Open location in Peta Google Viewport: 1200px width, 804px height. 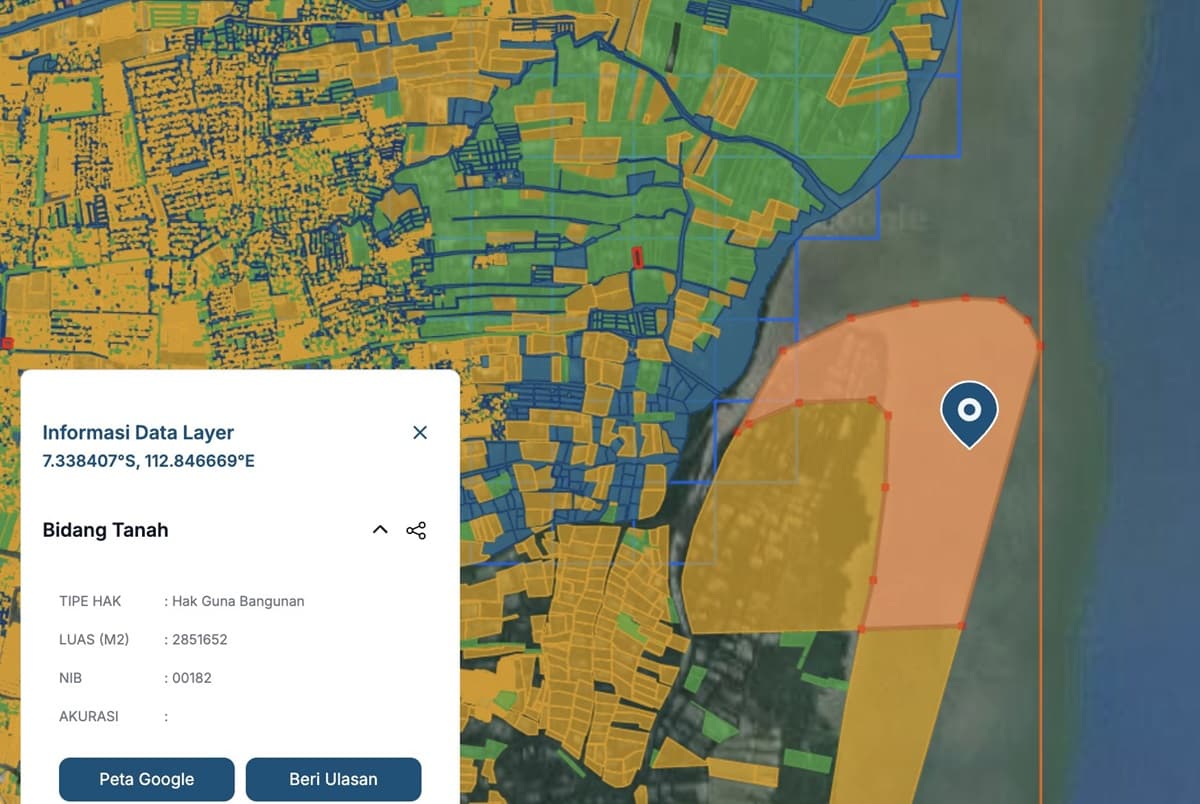[146, 779]
